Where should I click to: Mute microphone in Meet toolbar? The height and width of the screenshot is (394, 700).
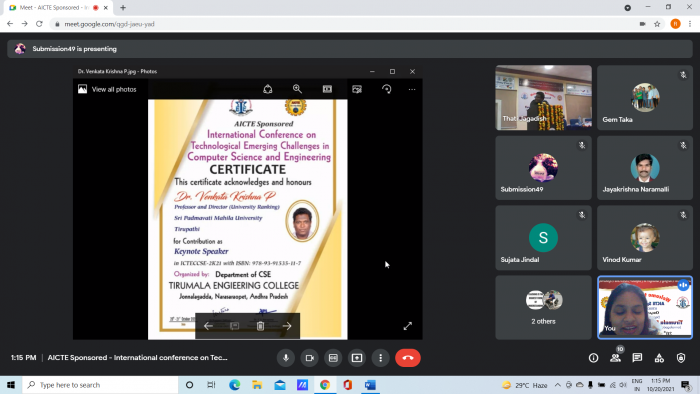[x=286, y=358]
